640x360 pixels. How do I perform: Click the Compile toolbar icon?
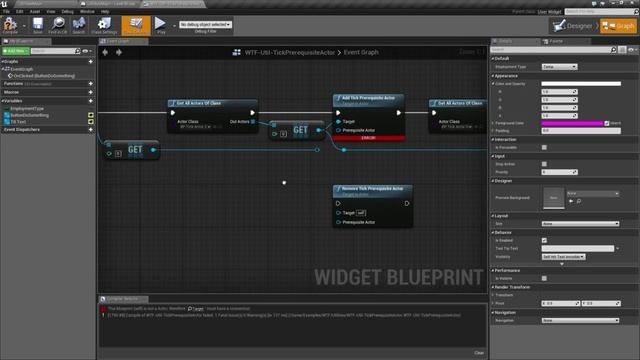pyautogui.click(x=10, y=25)
